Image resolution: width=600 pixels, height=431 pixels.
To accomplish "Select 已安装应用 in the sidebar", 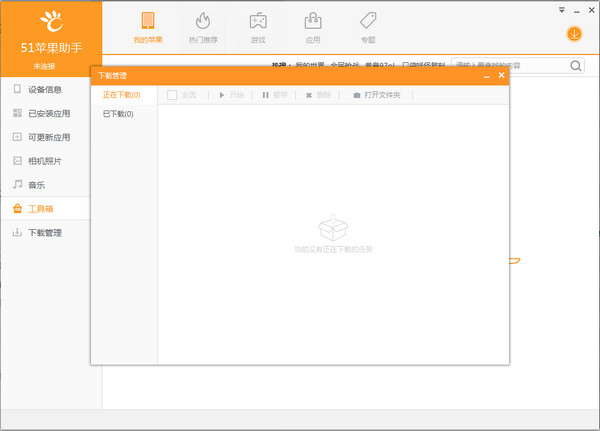I will tap(50, 113).
